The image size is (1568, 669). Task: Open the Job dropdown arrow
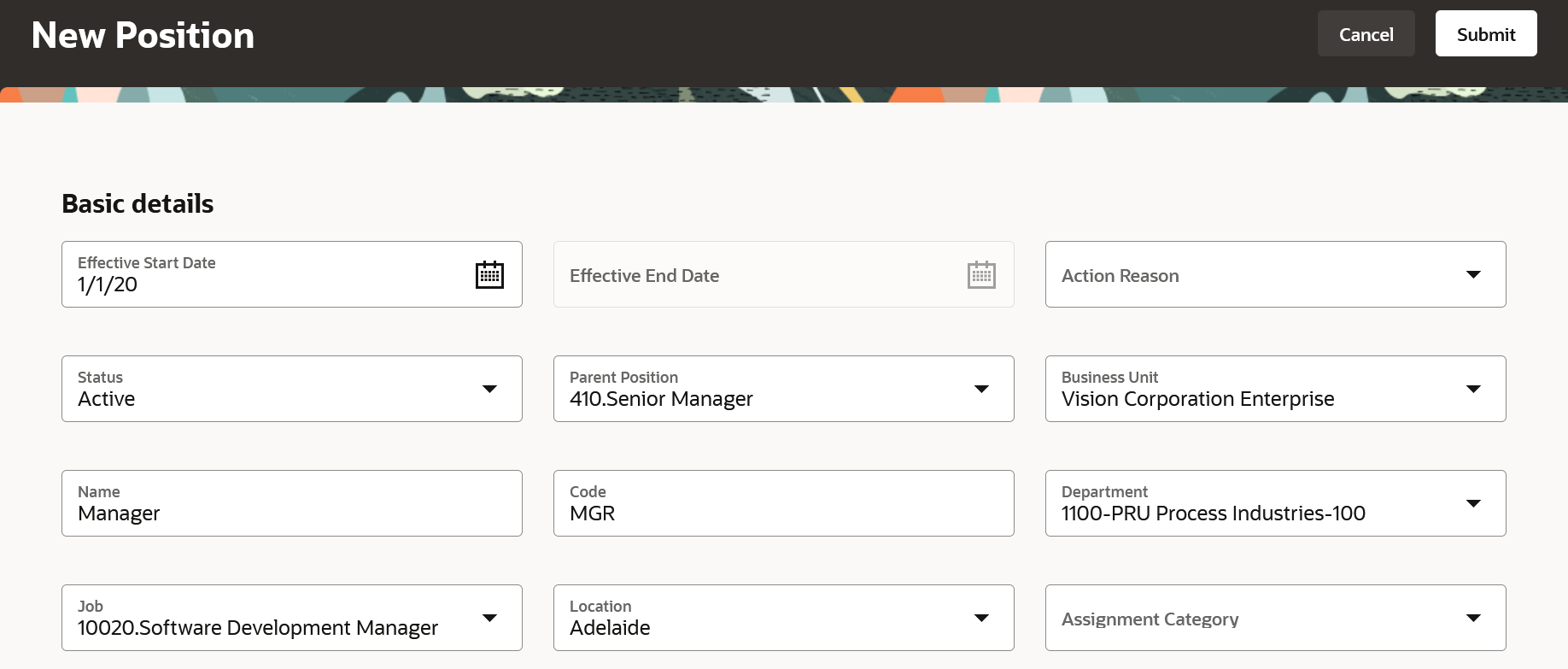coord(489,618)
